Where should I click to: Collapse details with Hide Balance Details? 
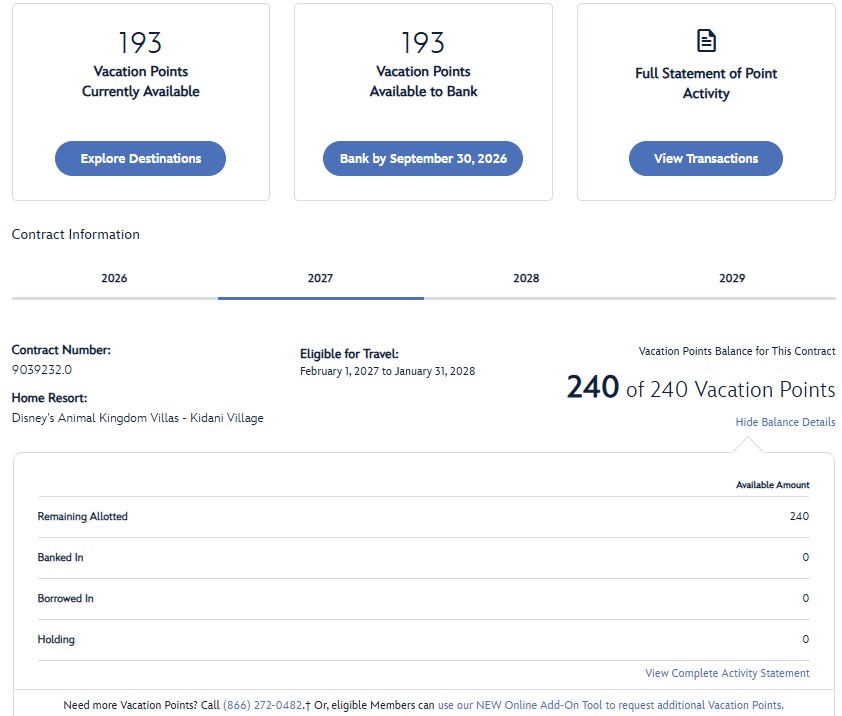[x=785, y=422]
